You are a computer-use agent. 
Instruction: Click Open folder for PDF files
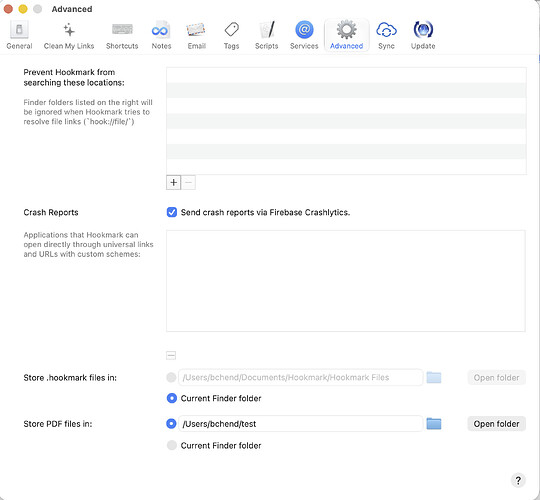[496, 424]
